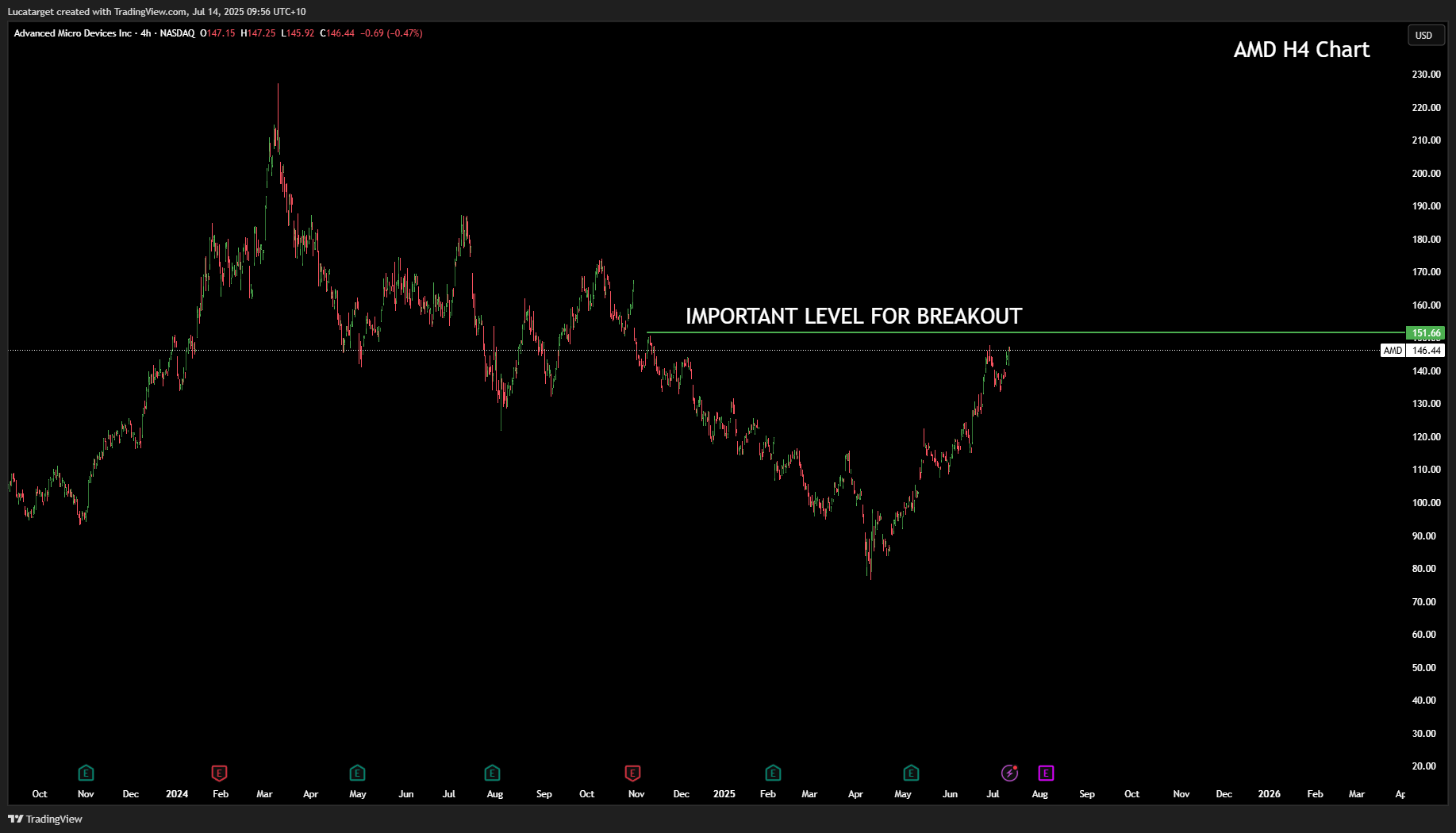Click the 230.00 price axis label

pos(1426,75)
